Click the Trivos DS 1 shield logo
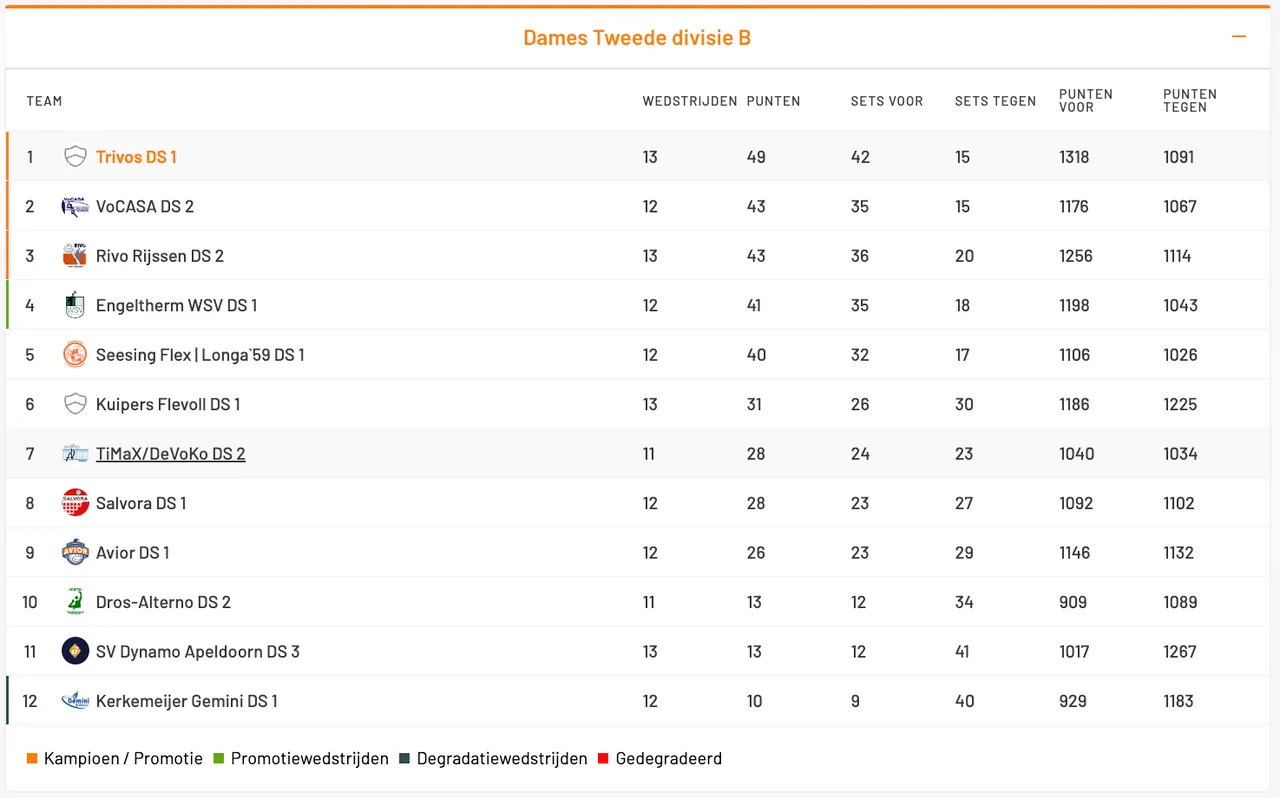Viewport: 1280px width, 798px height. pos(75,157)
